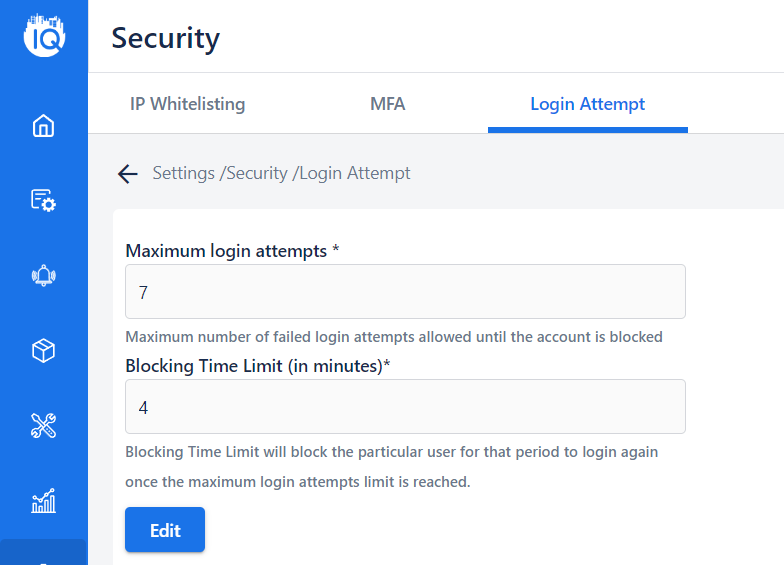Switch to the MFA tab
This screenshot has width=784, height=565.
point(388,104)
